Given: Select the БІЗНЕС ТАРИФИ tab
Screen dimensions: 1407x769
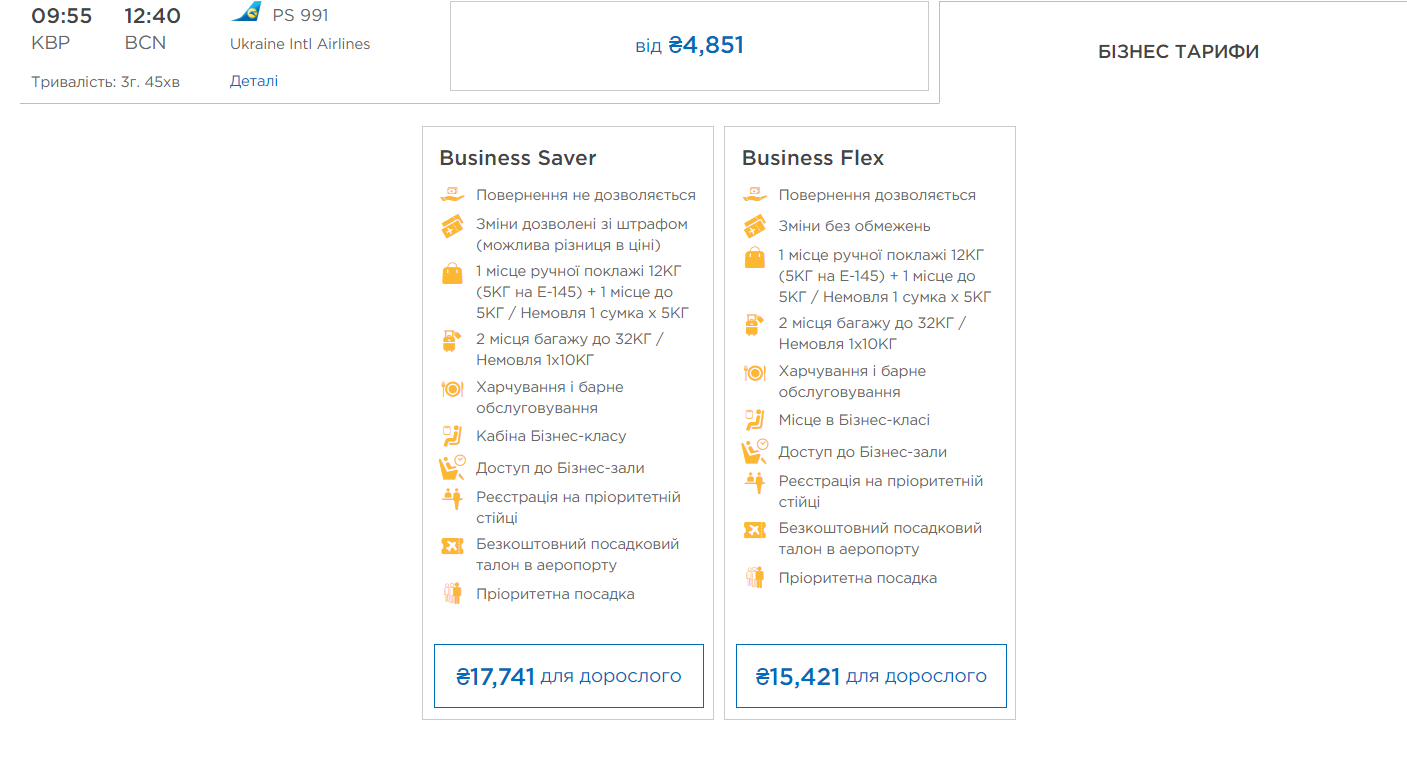Looking at the screenshot, I should point(1178,52).
